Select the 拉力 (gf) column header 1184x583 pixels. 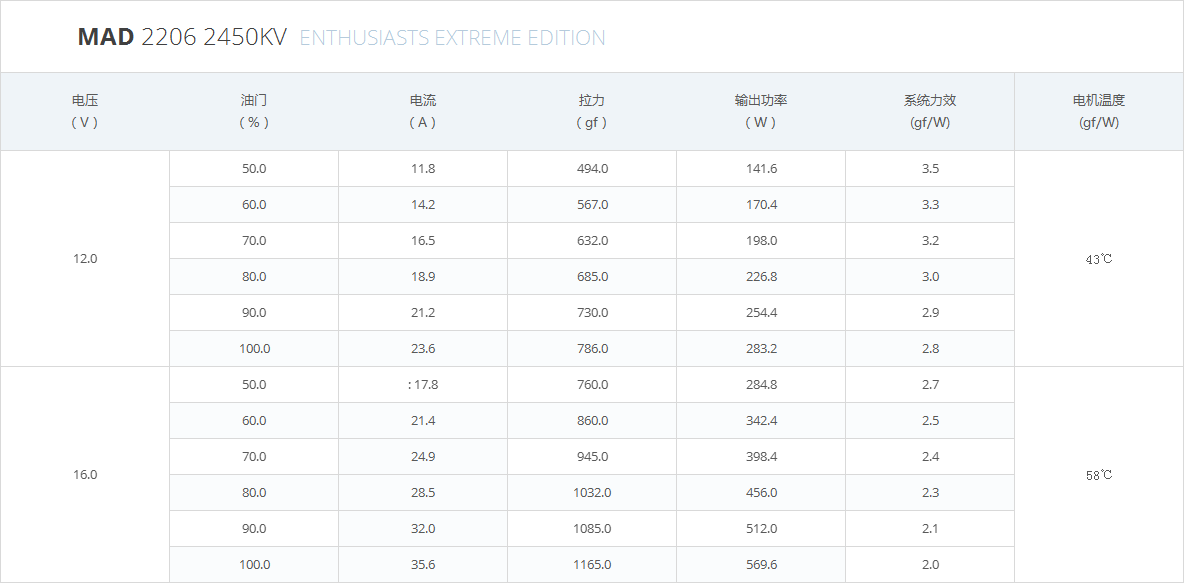(592, 111)
